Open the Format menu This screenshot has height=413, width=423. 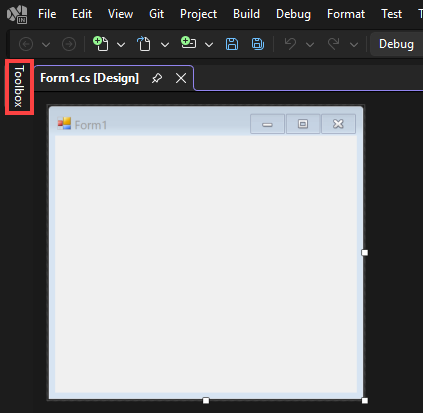coord(346,14)
